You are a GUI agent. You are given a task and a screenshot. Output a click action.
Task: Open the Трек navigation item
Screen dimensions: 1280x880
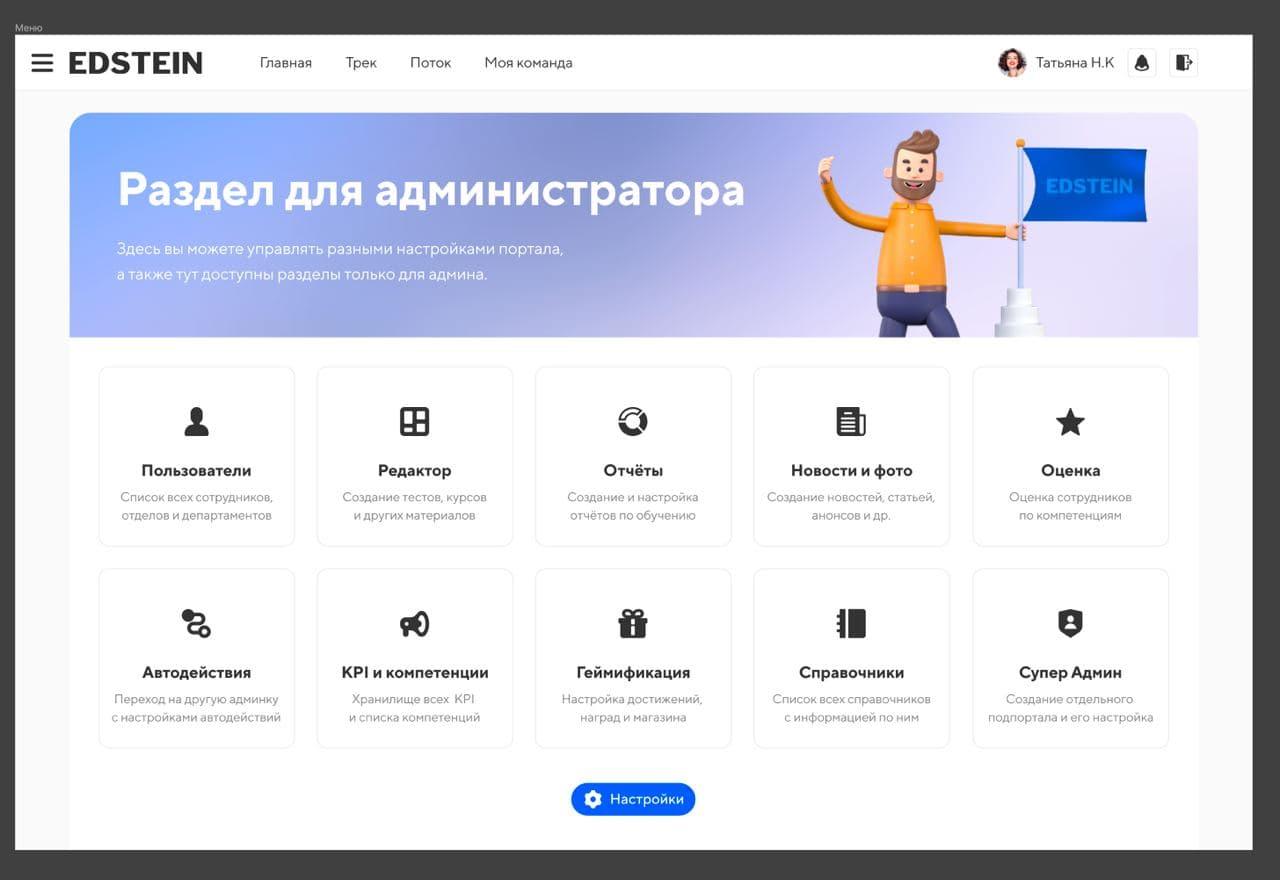pos(361,63)
